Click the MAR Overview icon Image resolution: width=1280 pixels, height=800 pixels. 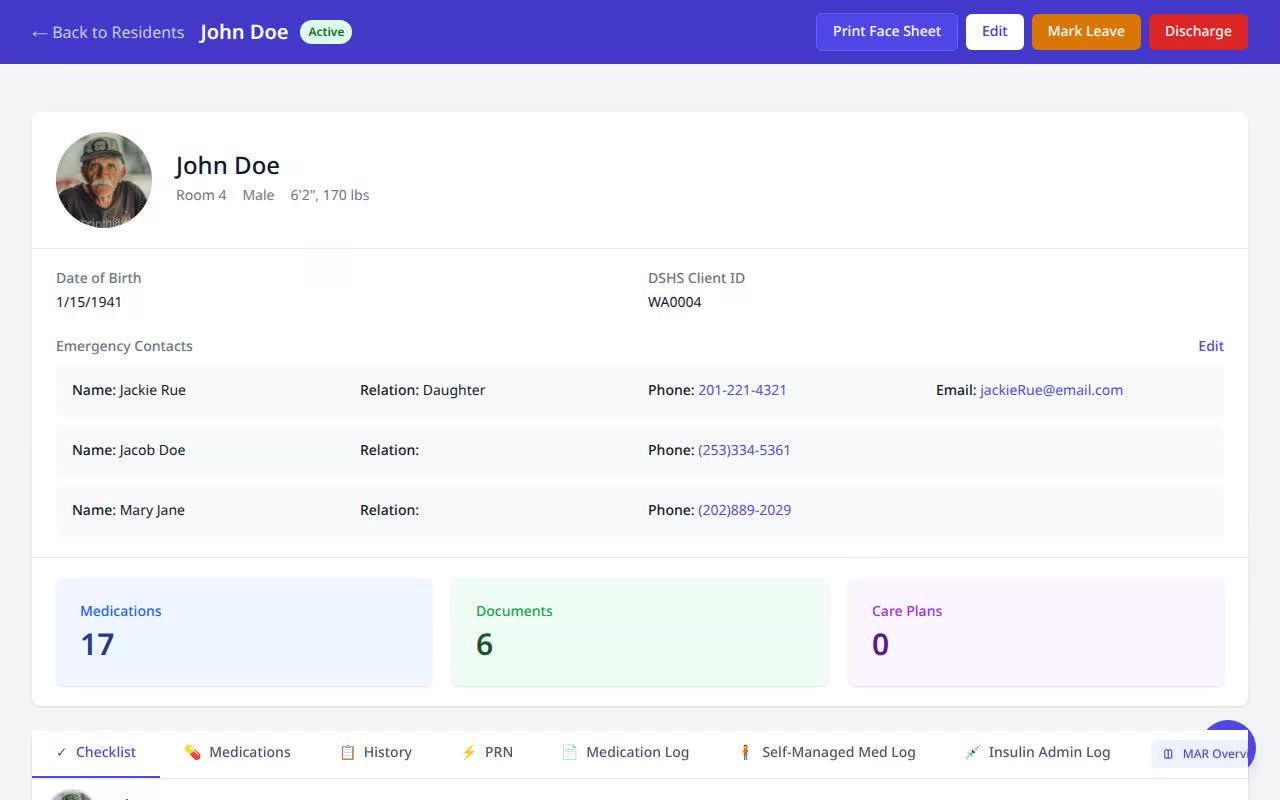click(1168, 754)
